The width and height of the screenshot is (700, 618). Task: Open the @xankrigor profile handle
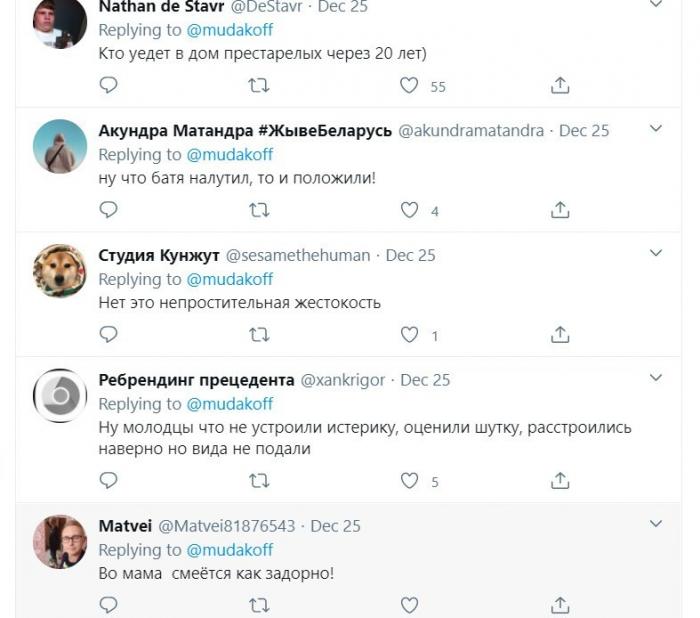tap(343, 380)
